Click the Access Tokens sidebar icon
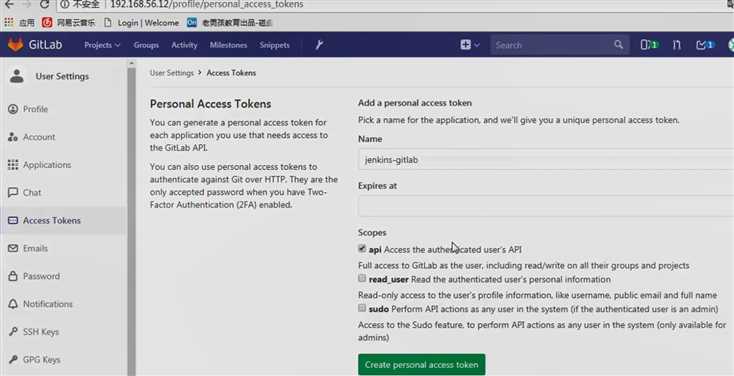734x376 pixels. point(13,220)
